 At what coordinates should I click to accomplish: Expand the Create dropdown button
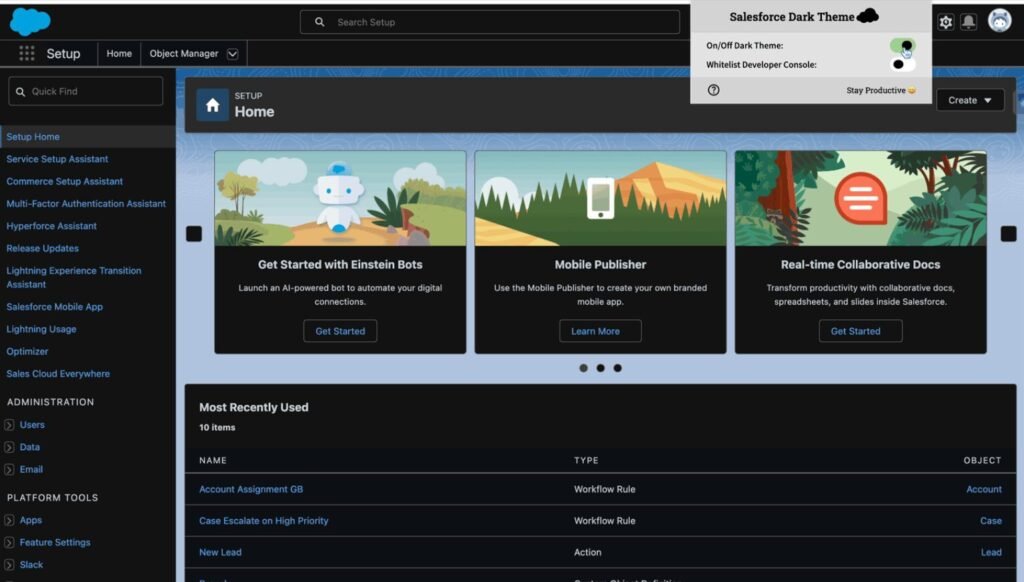[969, 100]
